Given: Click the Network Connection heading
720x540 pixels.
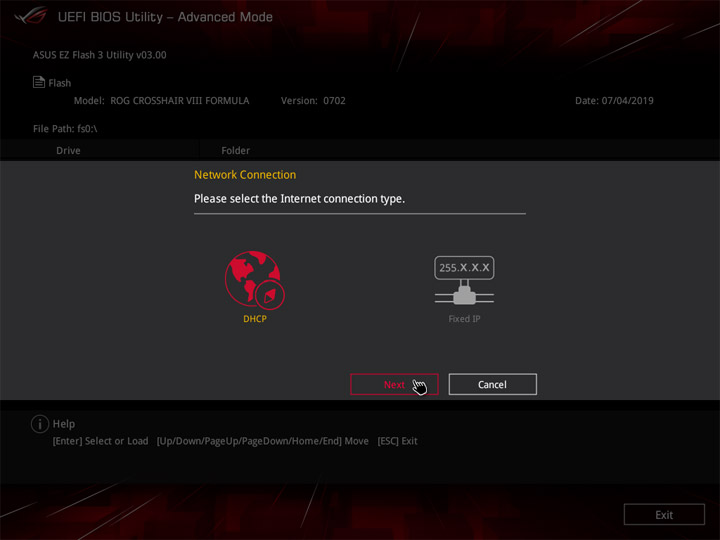Looking at the screenshot, I should [245, 175].
